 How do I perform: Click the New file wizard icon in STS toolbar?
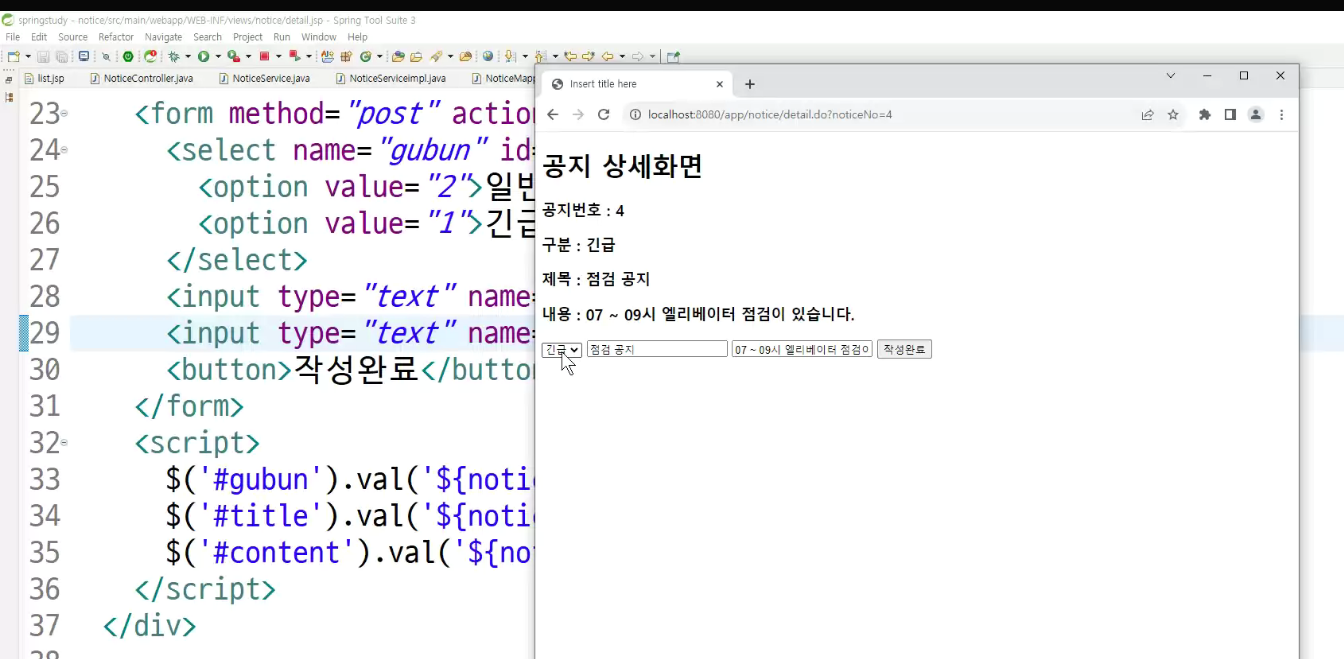pyautogui.click(x=13, y=57)
